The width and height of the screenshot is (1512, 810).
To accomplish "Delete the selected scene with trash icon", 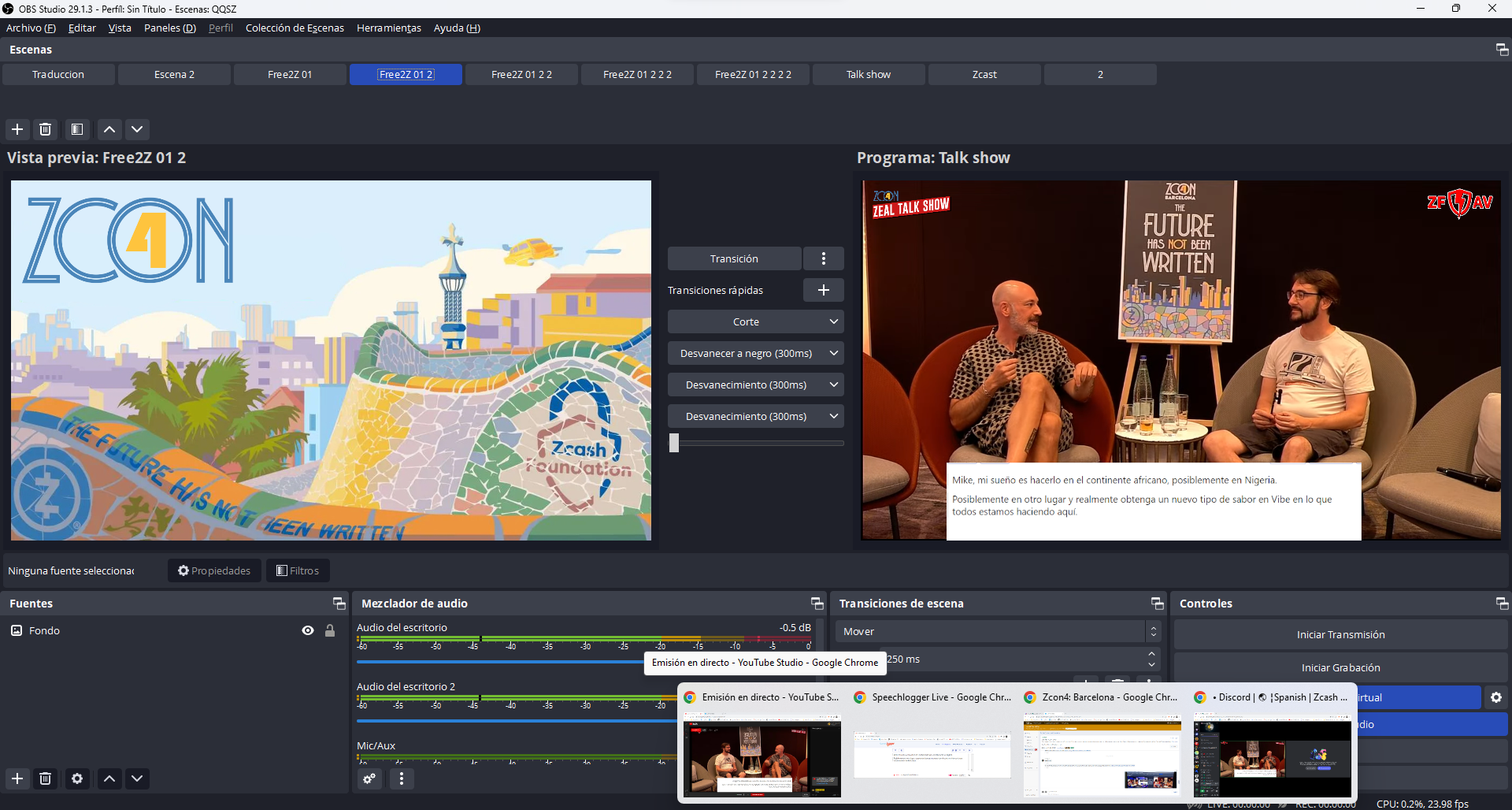I will pos(46,129).
